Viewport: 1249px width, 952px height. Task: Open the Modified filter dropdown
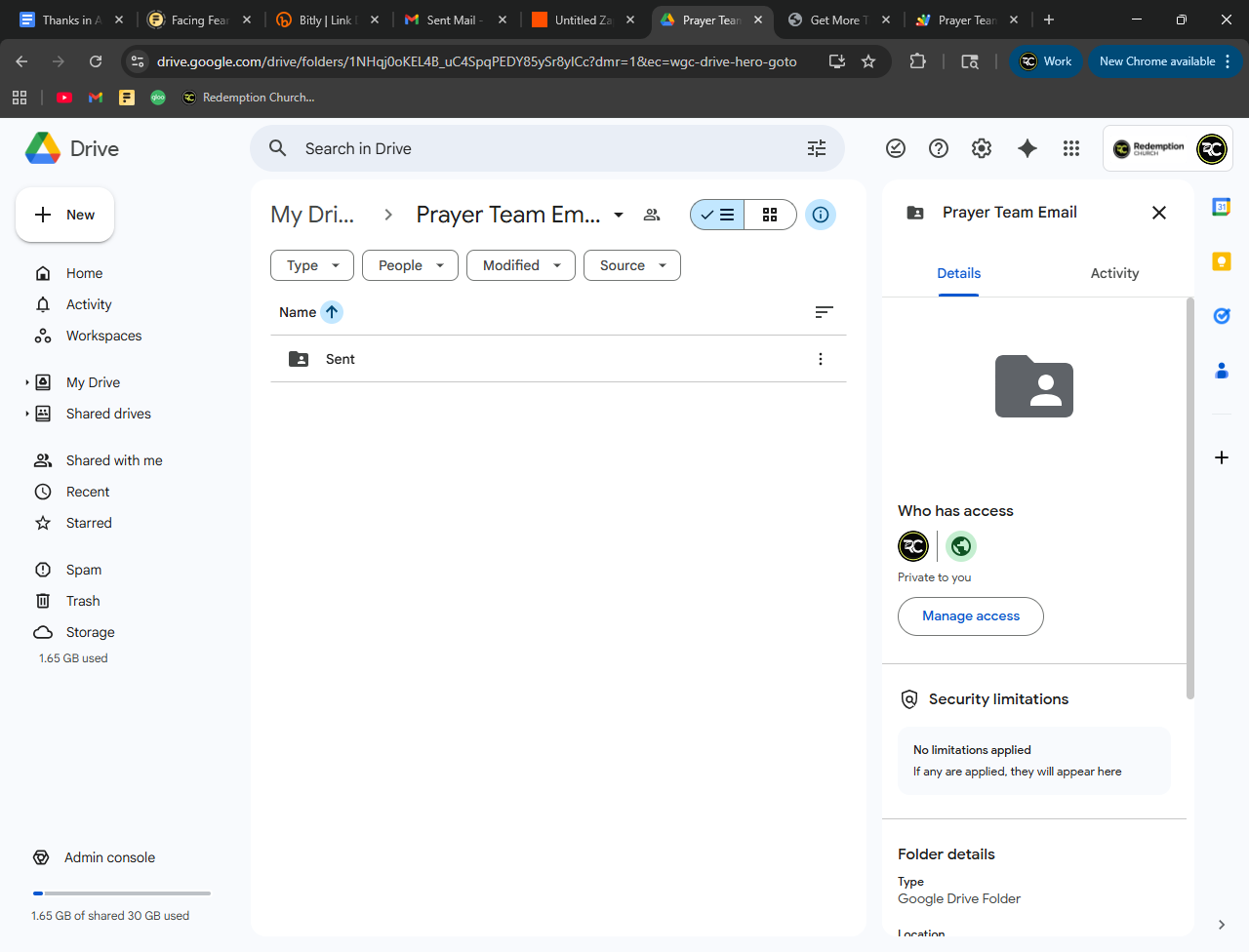521,265
